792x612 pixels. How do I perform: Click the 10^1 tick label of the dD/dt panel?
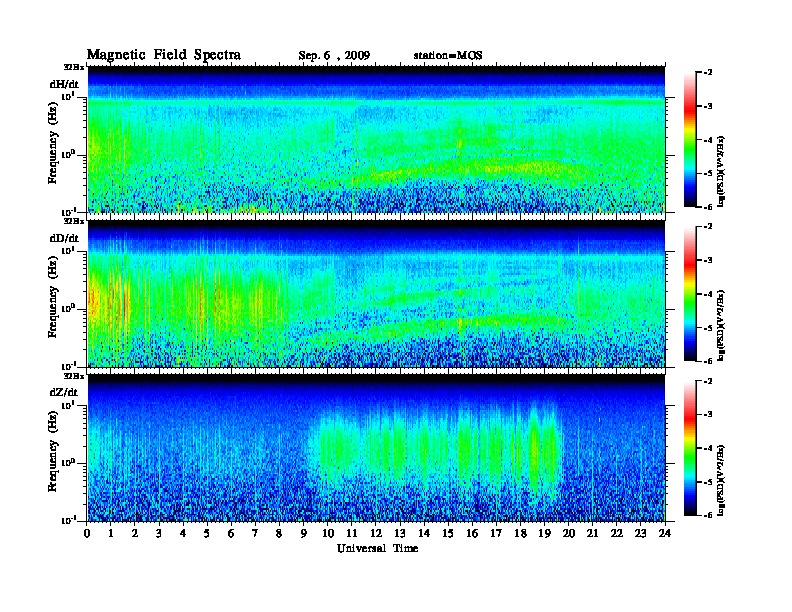point(68,250)
